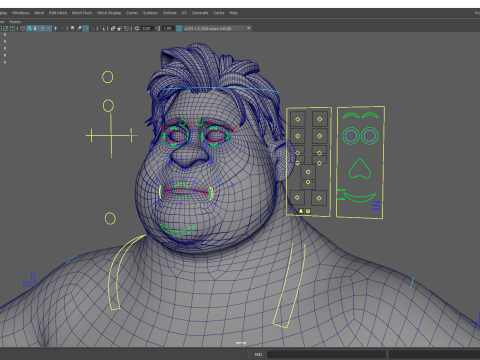
Task: Toggle the first highlighted shading icon in the viewport toolbar
Action: 29,28
